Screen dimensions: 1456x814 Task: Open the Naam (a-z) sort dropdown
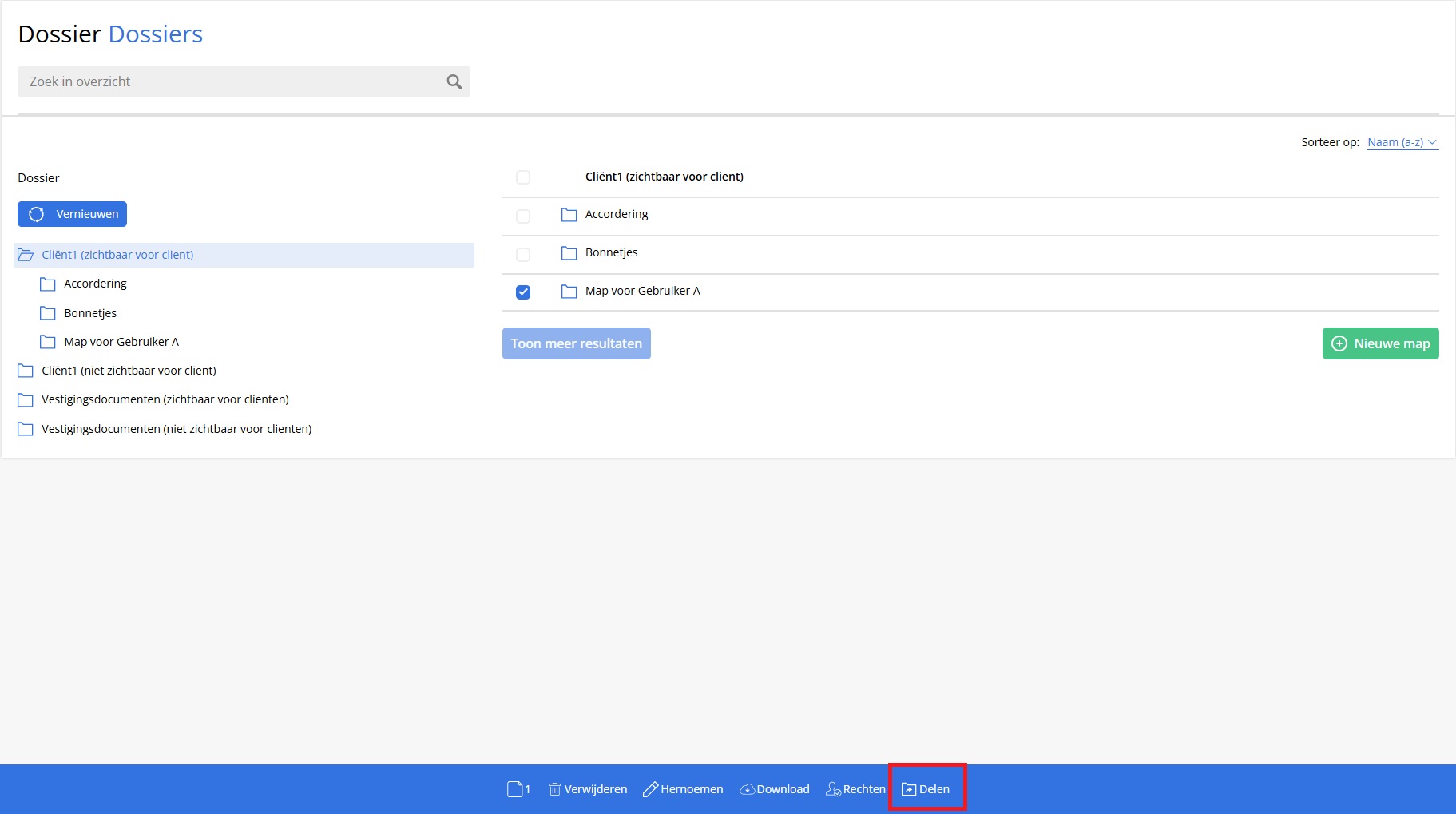[1402, 142]
